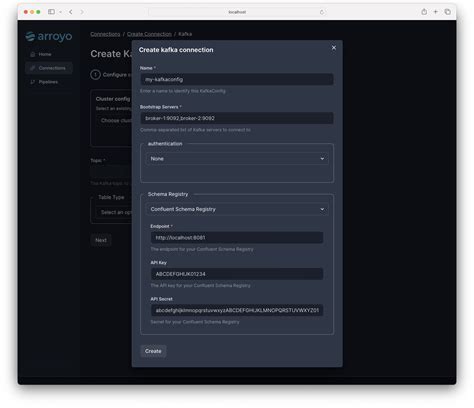Follow the Connections breadcrumb link
This screenshot has width=474, height=408.
105,34
